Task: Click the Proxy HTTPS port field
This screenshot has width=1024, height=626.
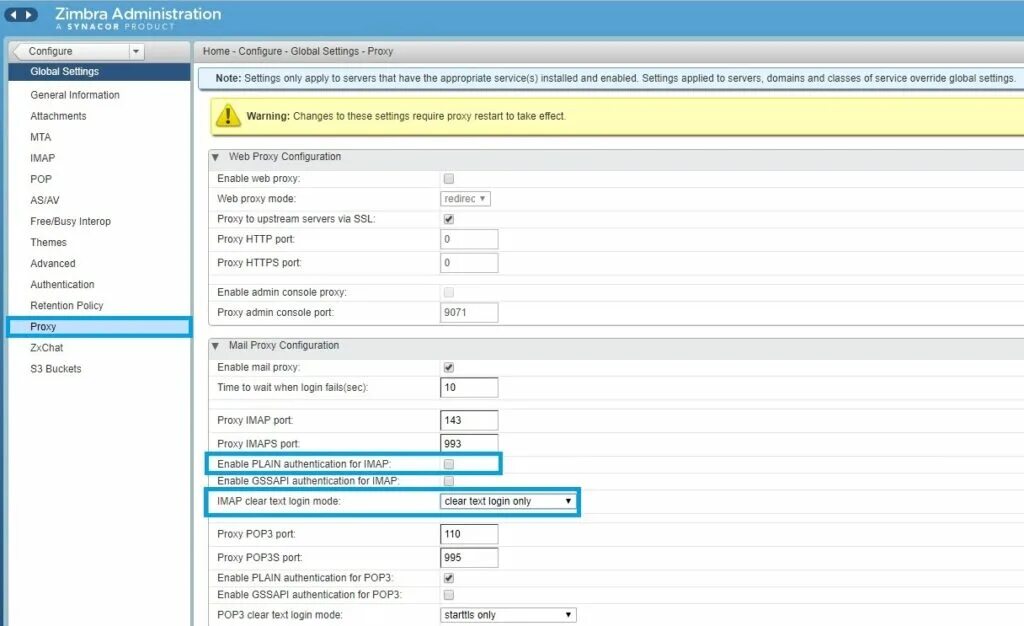Action: click(x=469, y=262)
